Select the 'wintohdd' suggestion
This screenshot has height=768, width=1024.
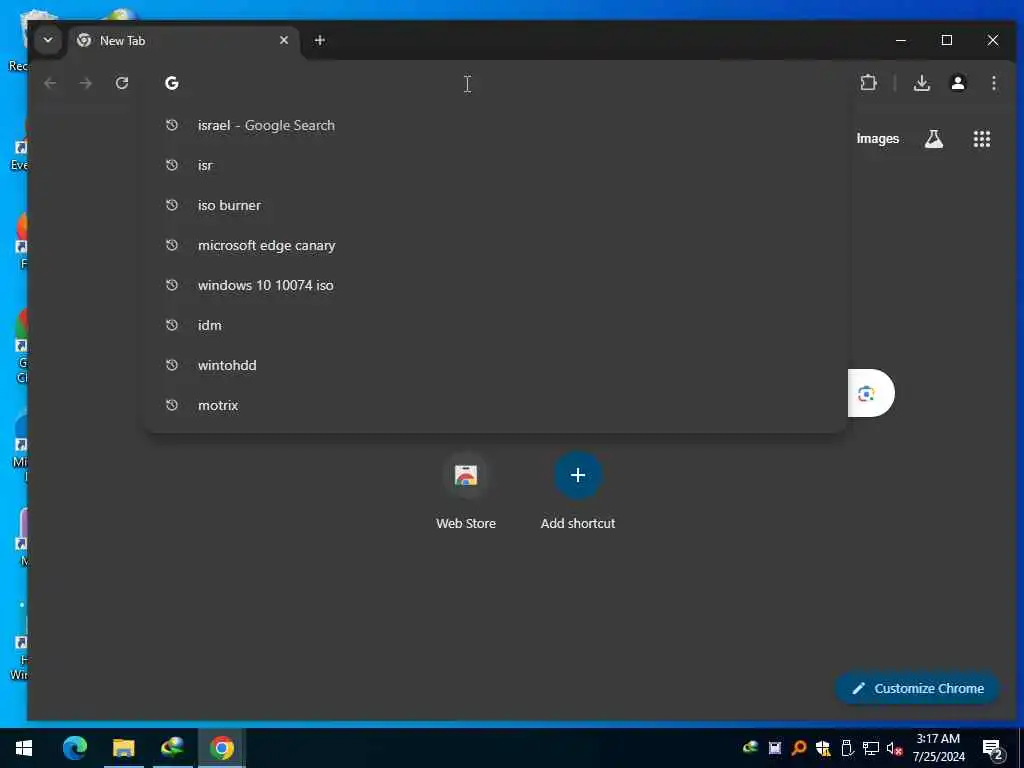pos(496,365)
